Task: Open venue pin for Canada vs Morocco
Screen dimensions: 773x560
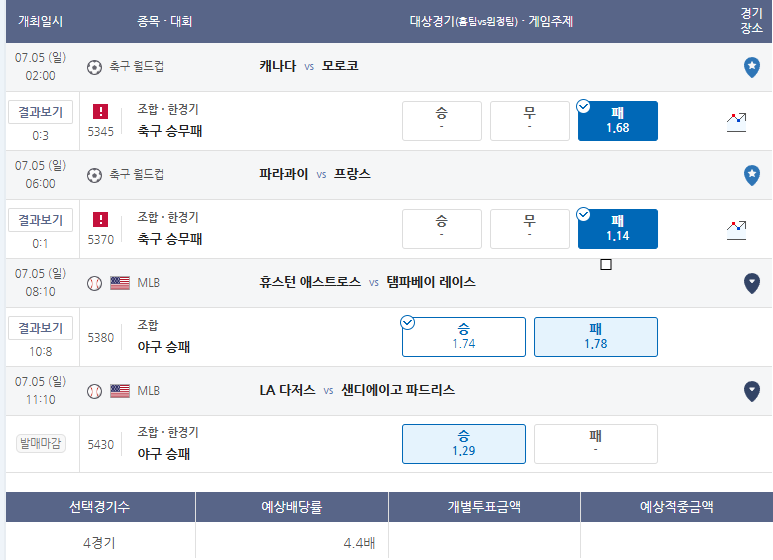Action: click(x=751, y=67)
